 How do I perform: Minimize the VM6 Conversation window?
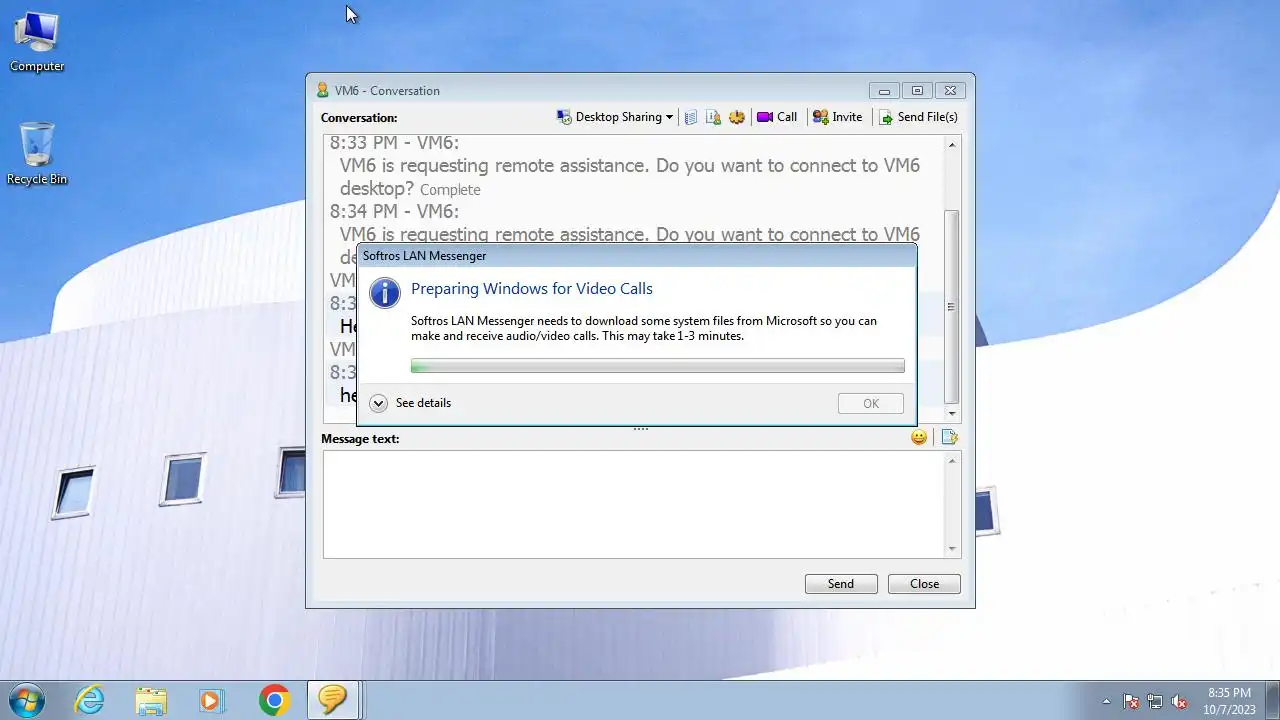tap(884, 90)
